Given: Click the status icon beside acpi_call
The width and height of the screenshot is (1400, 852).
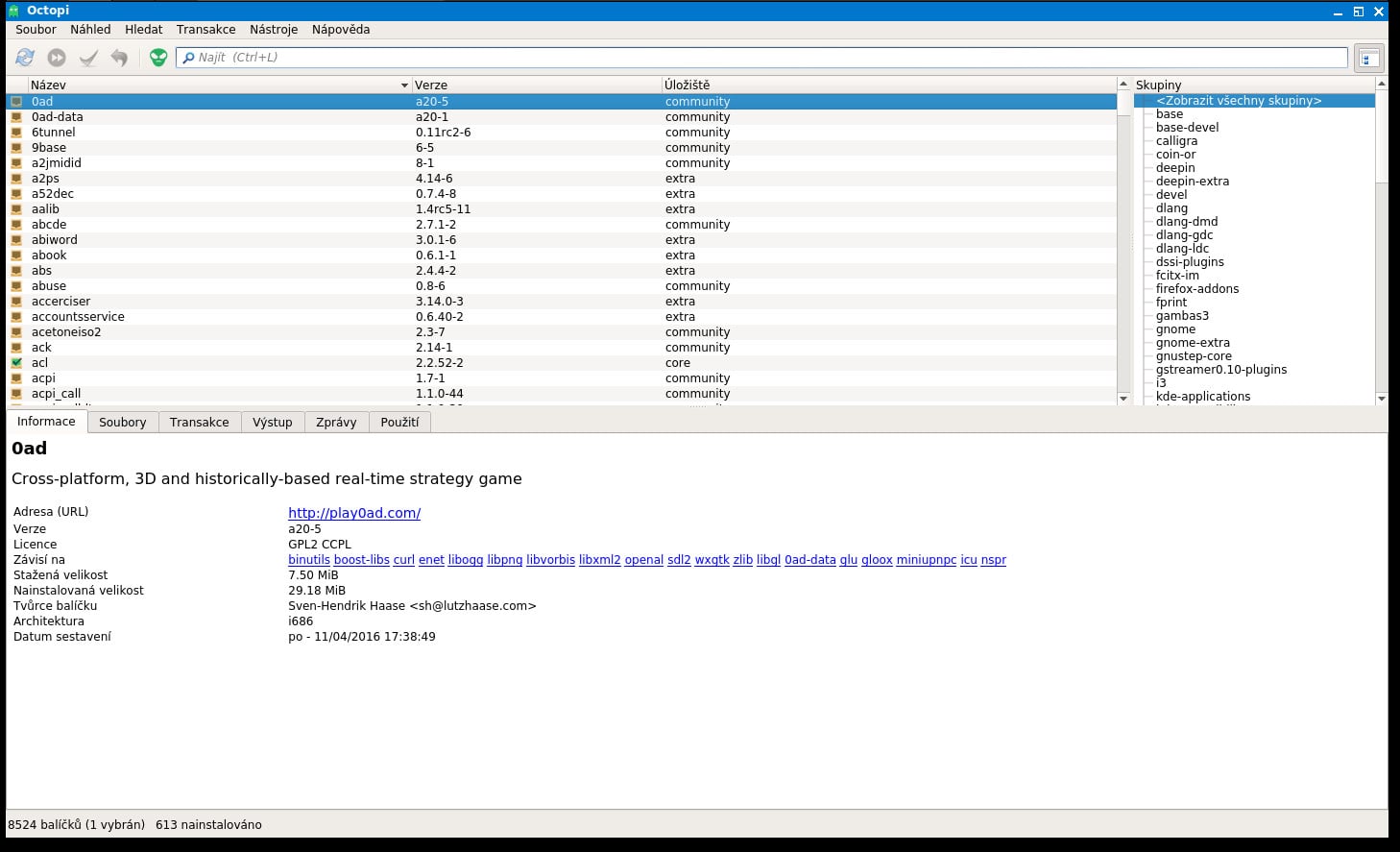Looking at the screenshot, I should tap(16, 394).
